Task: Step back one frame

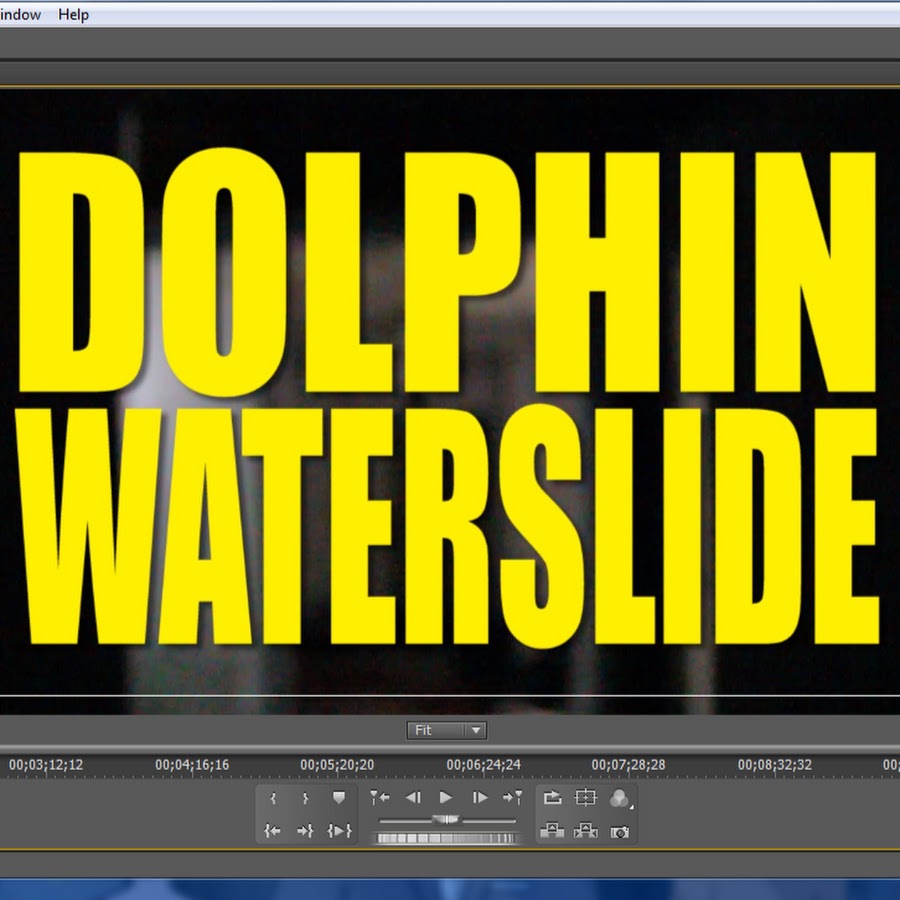Action: pos(413,797)
